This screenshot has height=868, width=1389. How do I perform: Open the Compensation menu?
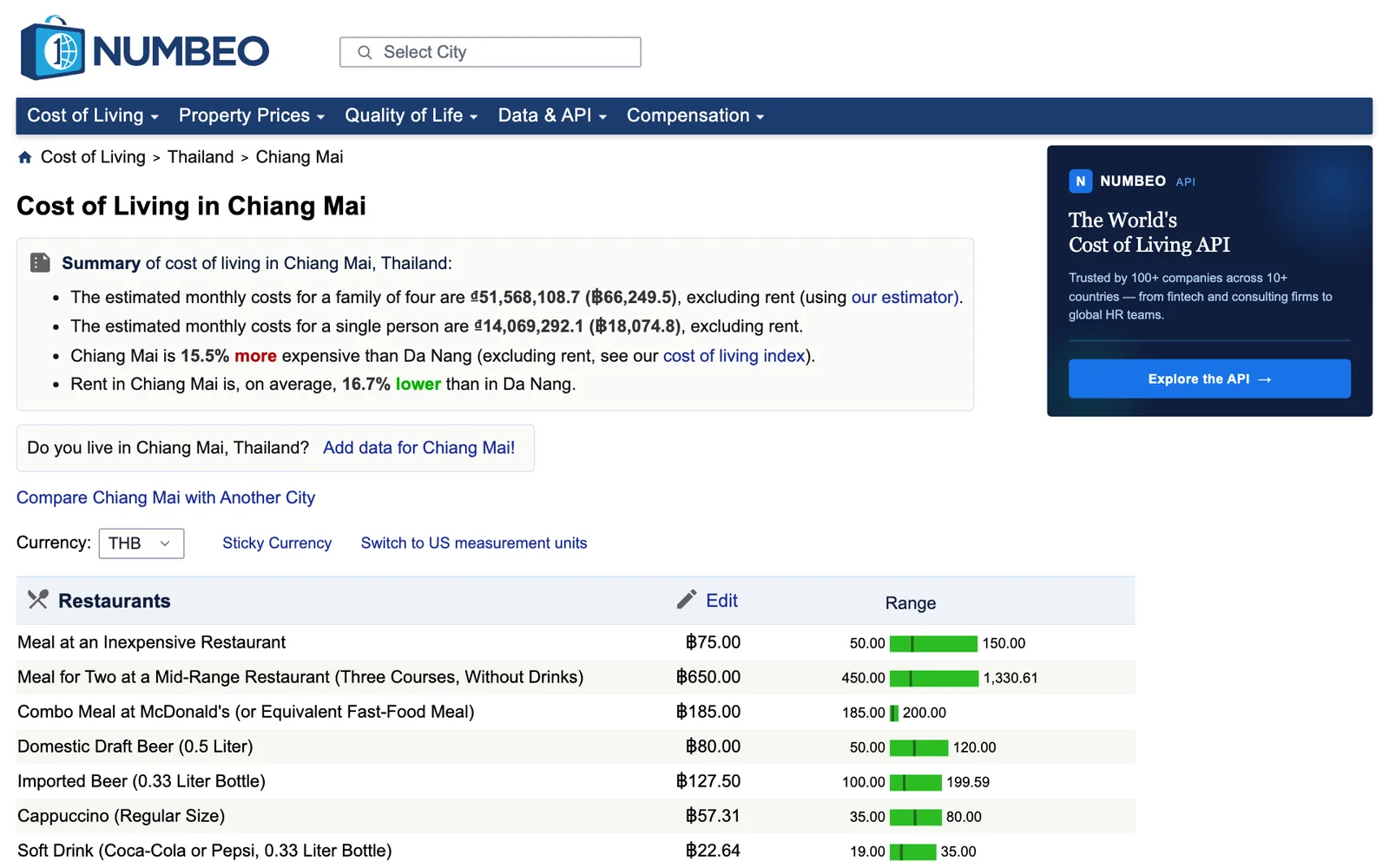[x=695, y=115]
